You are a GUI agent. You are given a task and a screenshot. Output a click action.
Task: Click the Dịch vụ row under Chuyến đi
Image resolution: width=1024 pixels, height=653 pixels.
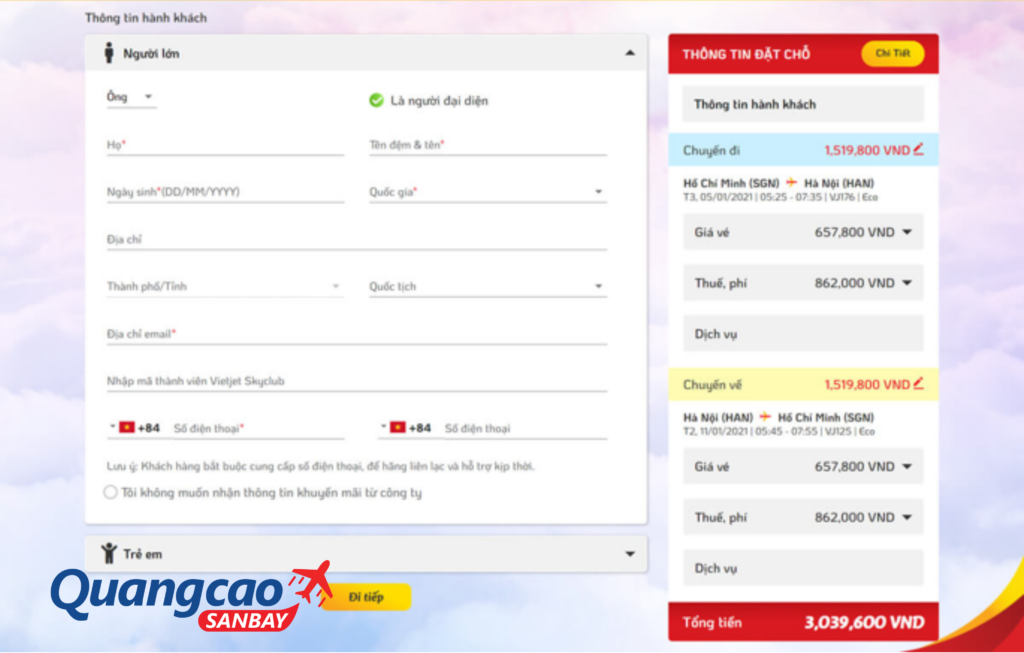pyautogui.click(x=803, y=334)
